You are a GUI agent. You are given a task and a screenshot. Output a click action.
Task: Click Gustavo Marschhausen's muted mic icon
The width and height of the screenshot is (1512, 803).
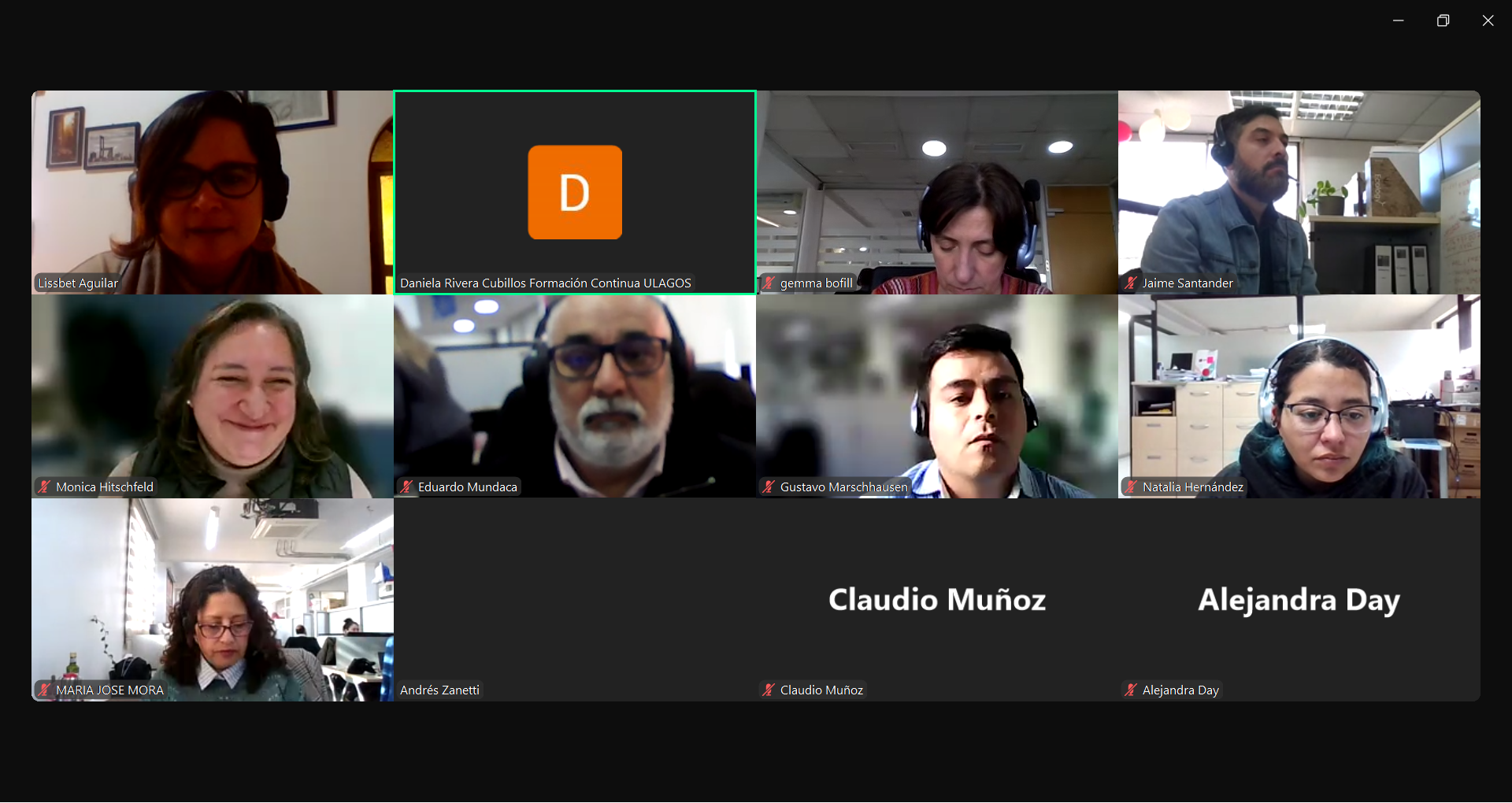pos(769,487)
